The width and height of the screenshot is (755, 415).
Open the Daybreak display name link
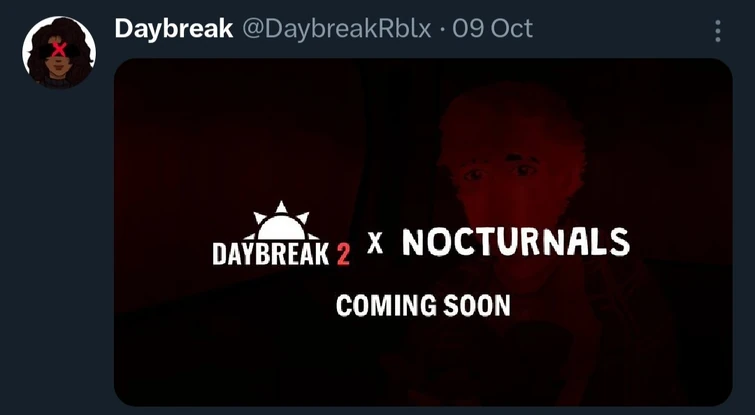(x=174, y=29)
